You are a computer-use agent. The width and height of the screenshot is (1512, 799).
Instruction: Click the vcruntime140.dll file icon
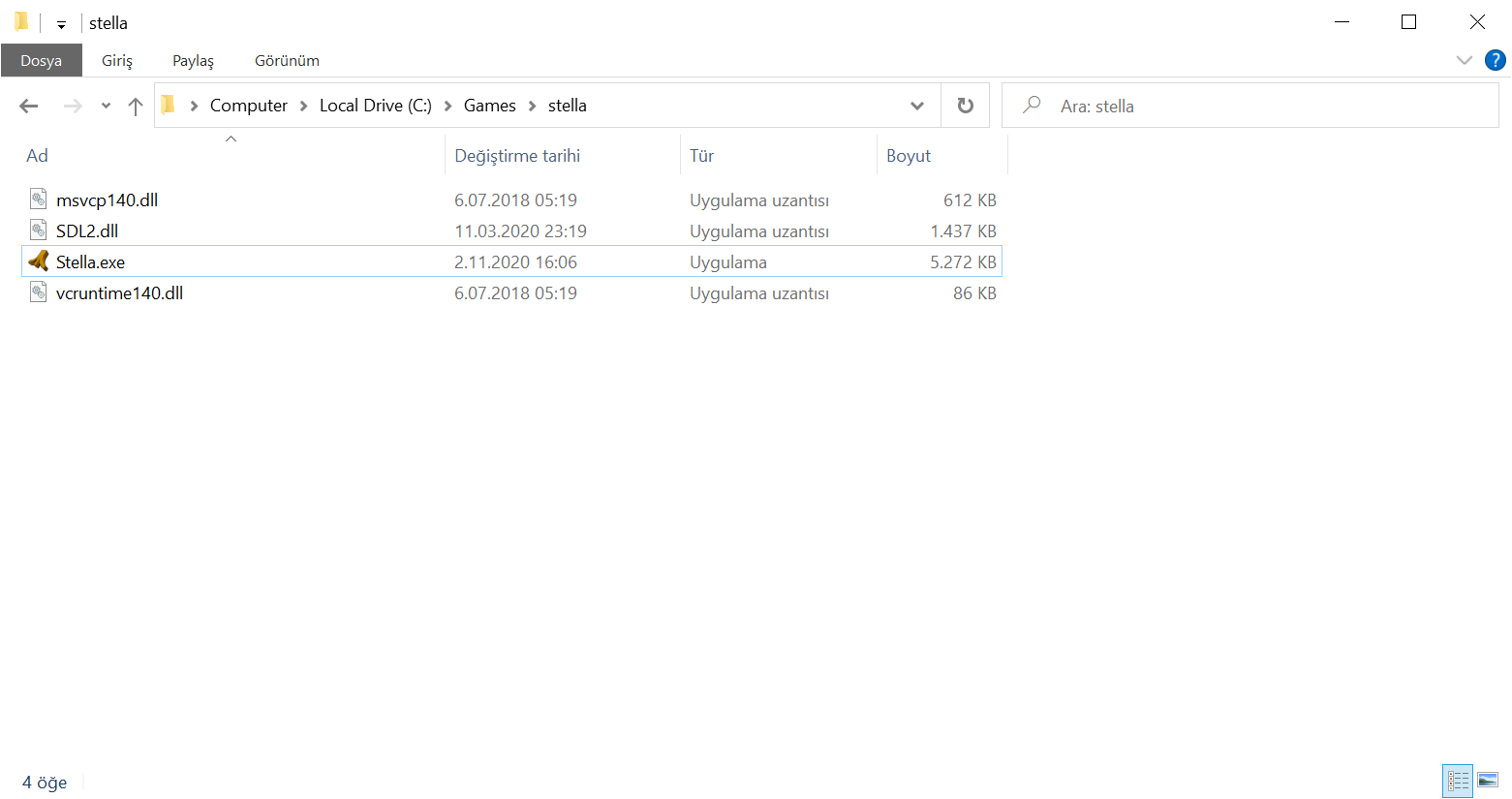(38, 292)
